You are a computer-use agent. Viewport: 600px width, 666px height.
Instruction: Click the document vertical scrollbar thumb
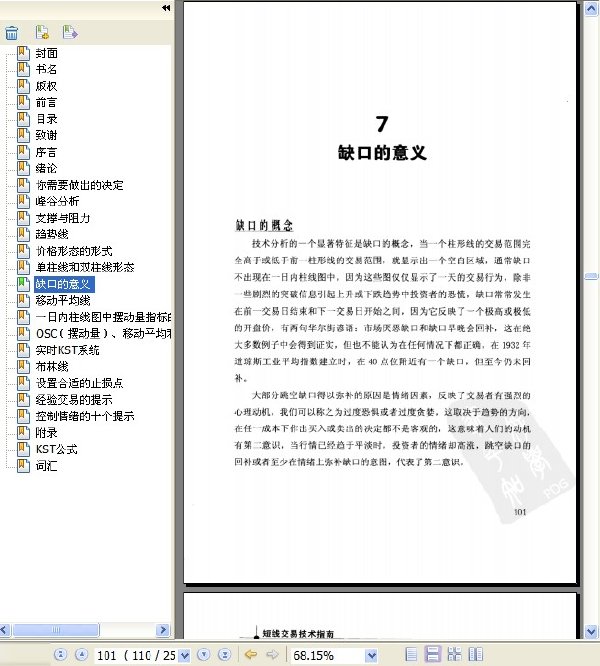[x=591, y=276]
